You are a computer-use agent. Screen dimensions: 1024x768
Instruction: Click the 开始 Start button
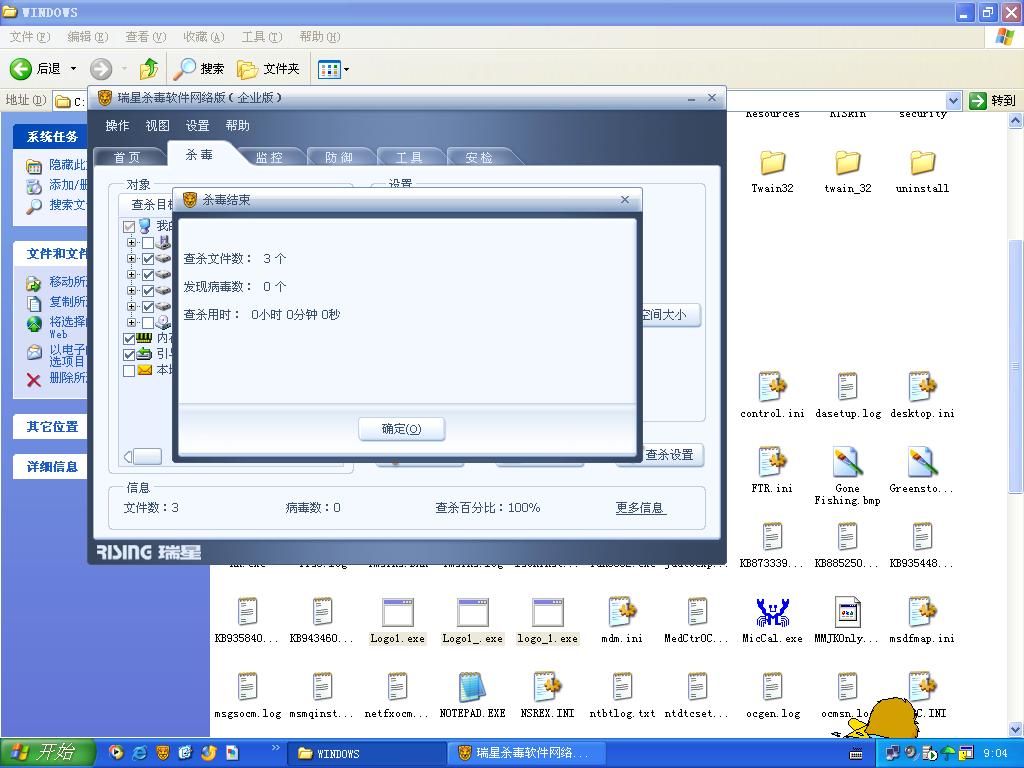click(46, 753)
